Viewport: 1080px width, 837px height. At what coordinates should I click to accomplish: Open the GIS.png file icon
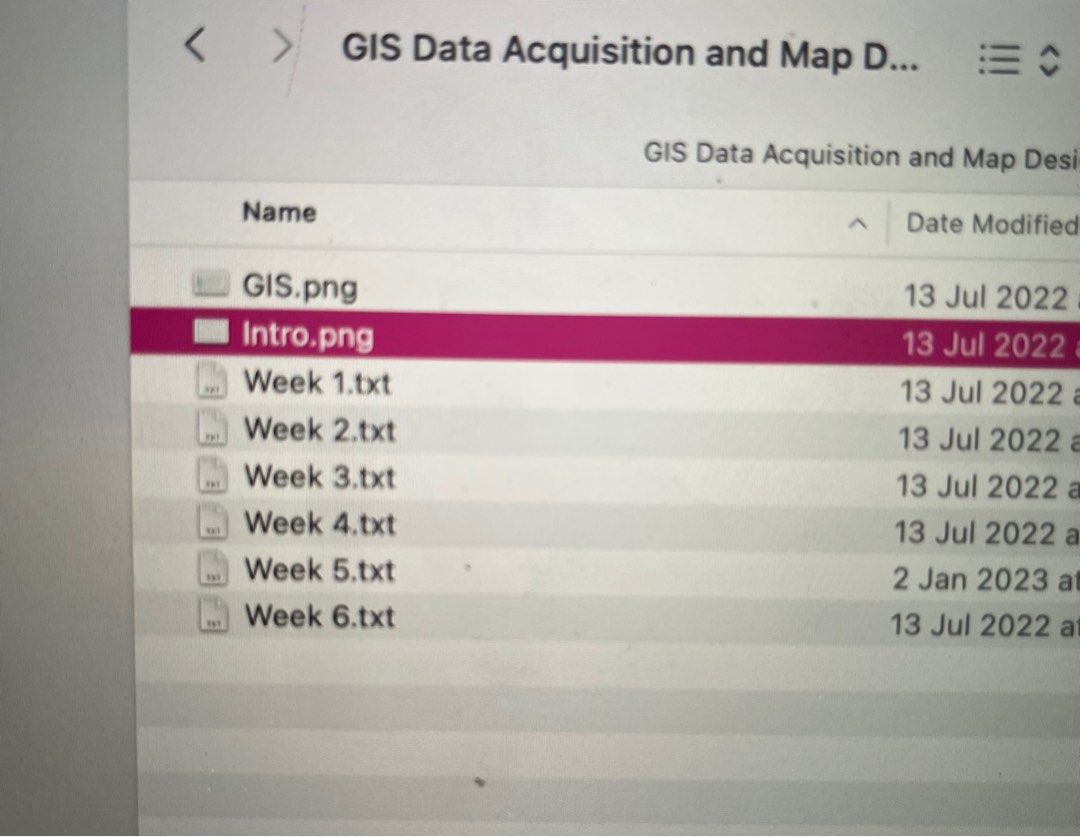click(211, 285)
